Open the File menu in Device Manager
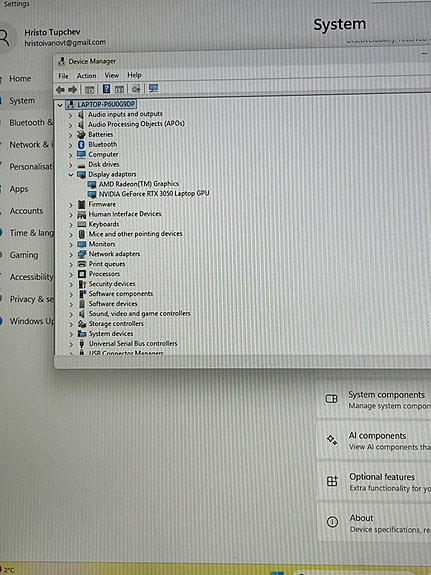 (63, 76)
